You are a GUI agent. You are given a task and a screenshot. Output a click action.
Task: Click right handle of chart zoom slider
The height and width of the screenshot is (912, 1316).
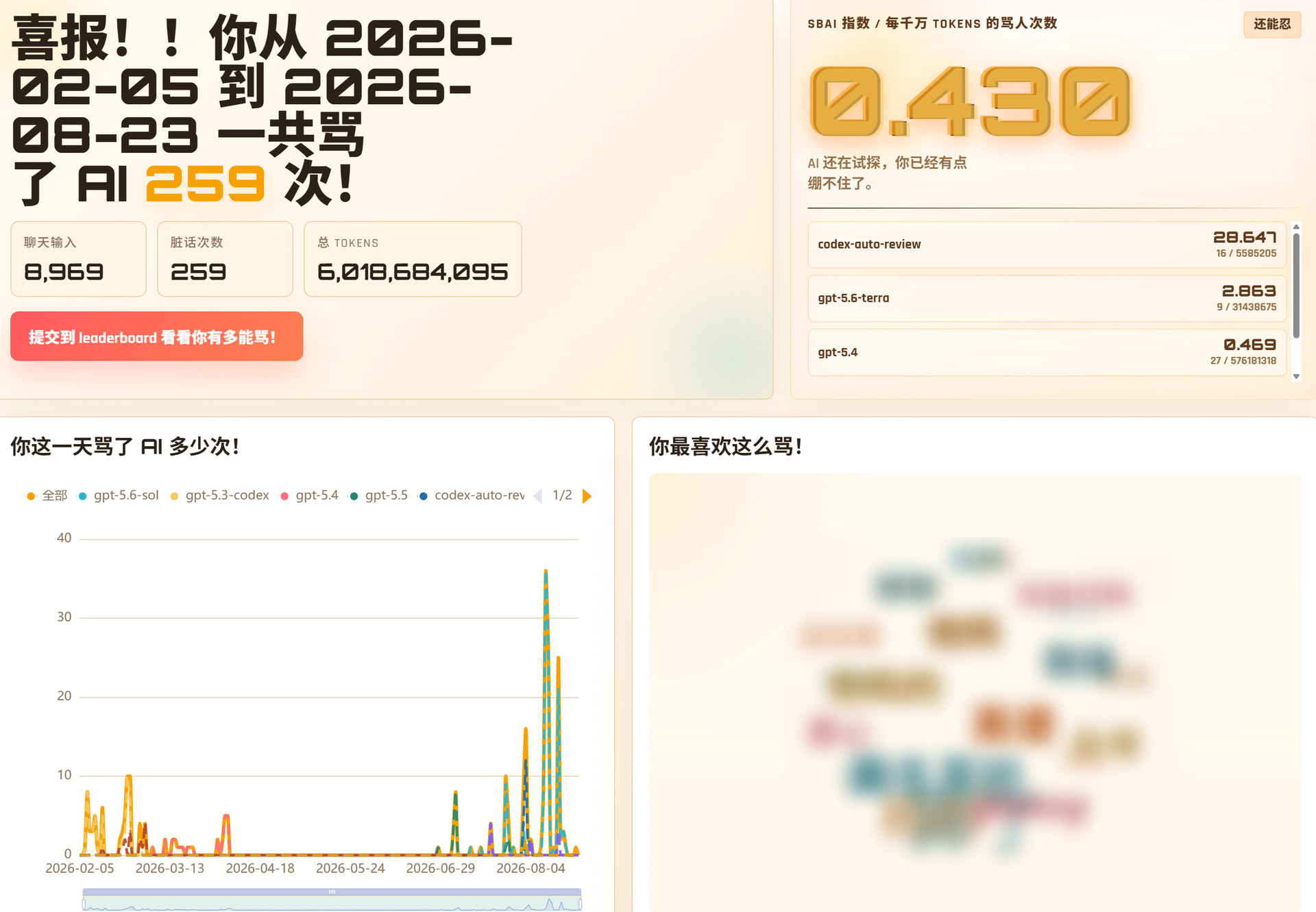581,903
